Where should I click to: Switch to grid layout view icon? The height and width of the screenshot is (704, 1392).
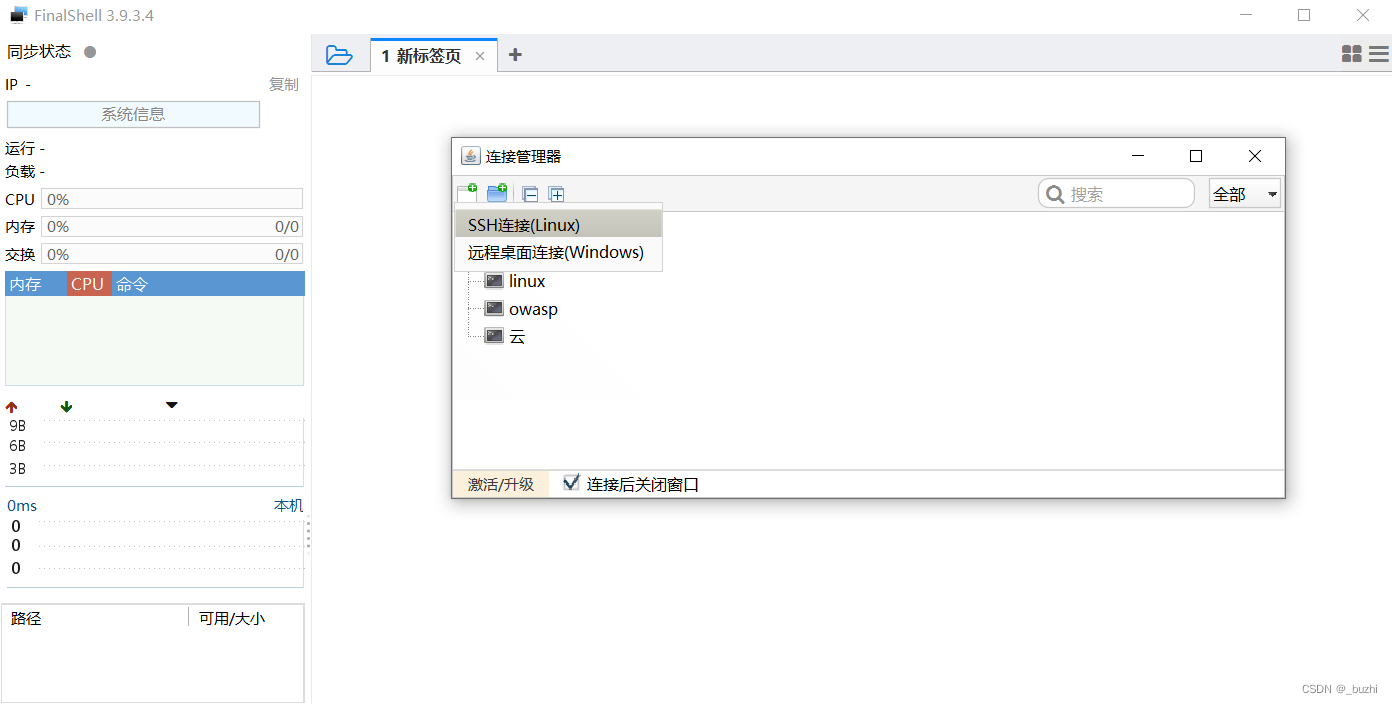[x=1352, y=54]
